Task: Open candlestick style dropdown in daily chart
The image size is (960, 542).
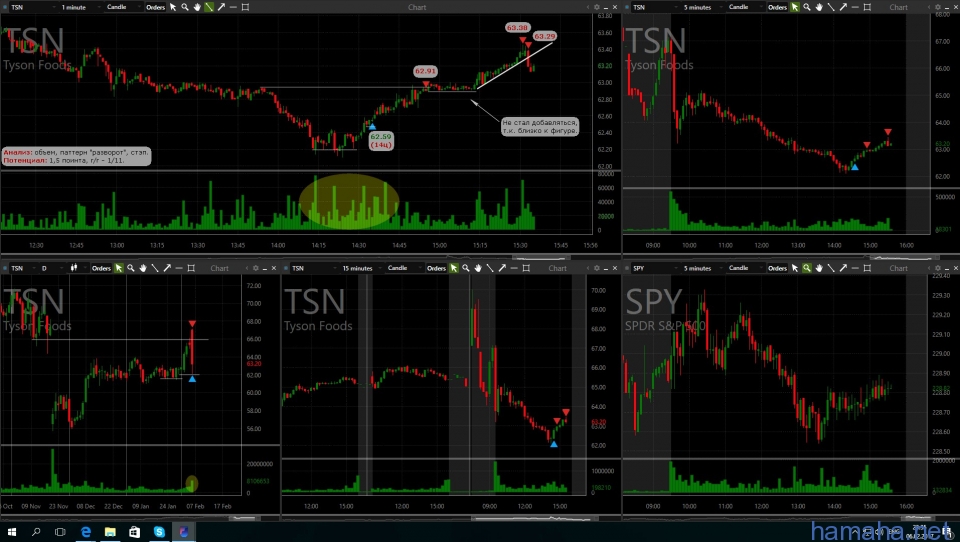Action: click(78, 268)
